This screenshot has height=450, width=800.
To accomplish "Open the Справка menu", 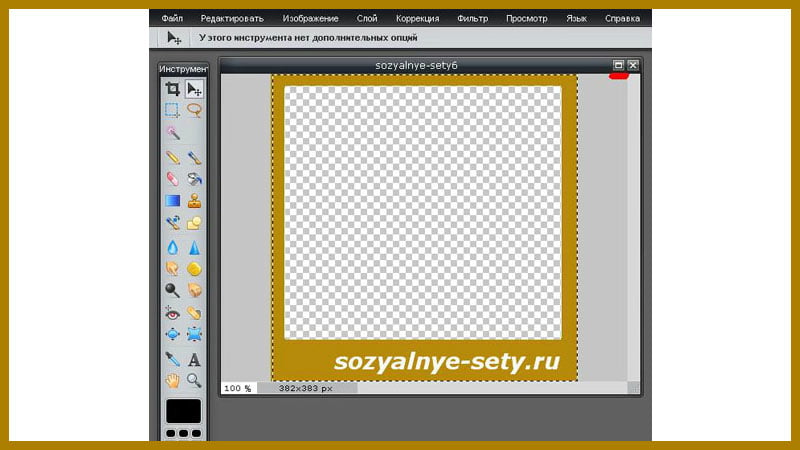I will (622, 18).
